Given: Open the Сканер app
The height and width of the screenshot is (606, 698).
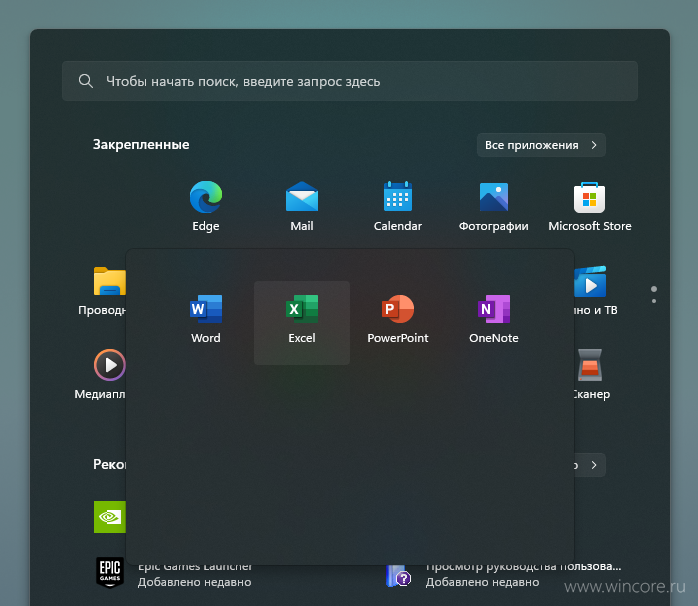Looking at the screenshot, I should click(590, 365).
